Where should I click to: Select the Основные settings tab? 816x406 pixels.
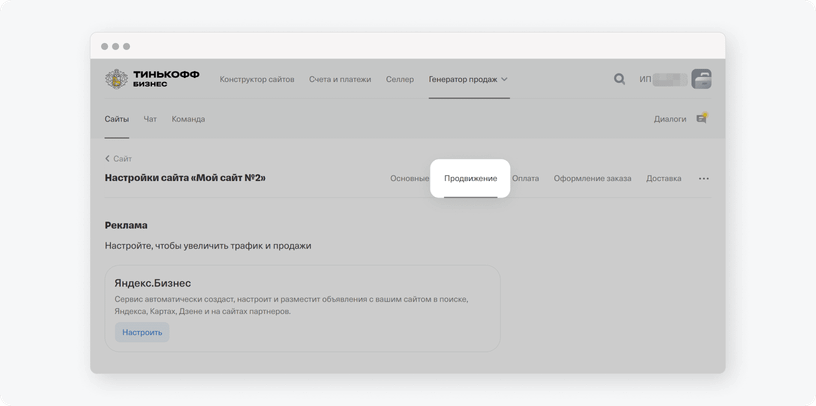coord(410,179)
